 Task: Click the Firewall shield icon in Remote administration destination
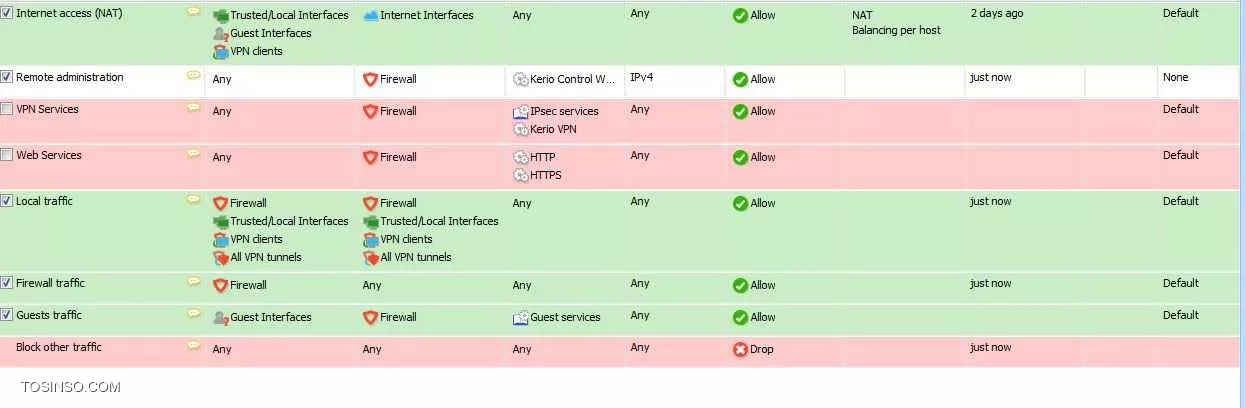click(x=370, y=79)
